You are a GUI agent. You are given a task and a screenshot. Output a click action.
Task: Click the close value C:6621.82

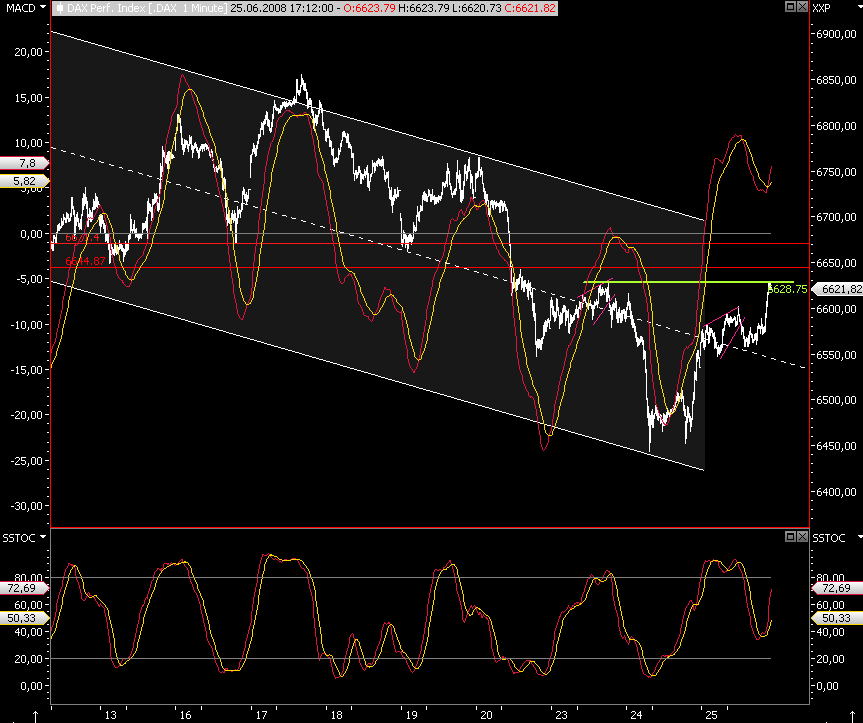530,8
